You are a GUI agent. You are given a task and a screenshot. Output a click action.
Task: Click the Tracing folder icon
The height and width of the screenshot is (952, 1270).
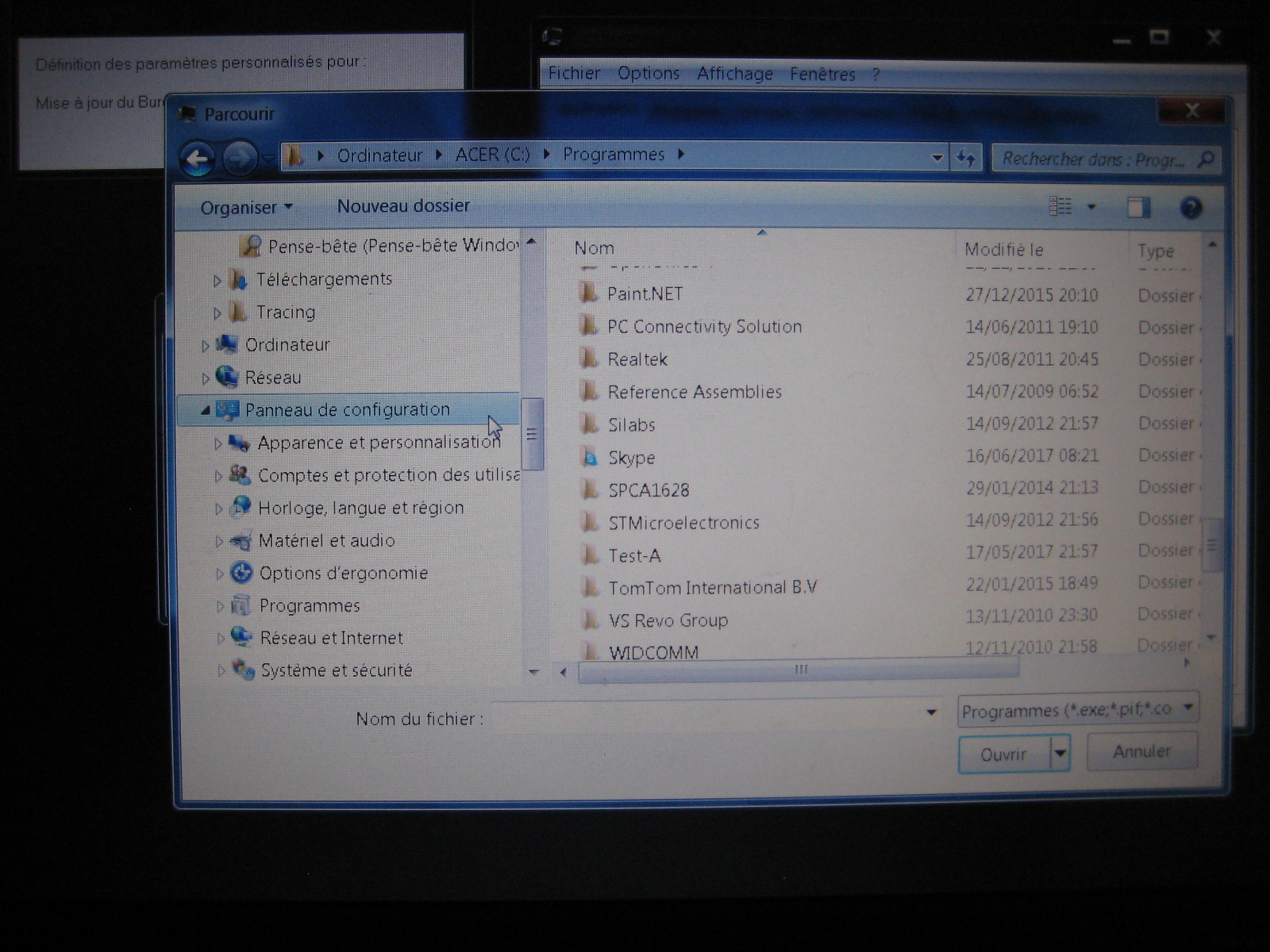click(x=237, y=312)
